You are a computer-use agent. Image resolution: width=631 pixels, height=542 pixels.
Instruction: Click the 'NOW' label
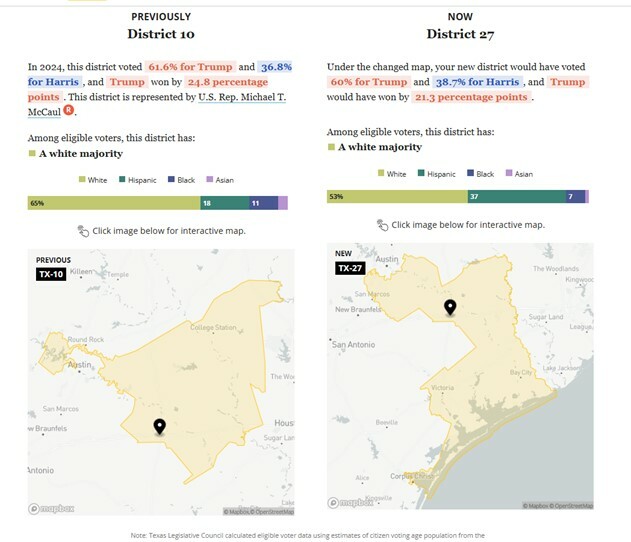coord(460,16)
